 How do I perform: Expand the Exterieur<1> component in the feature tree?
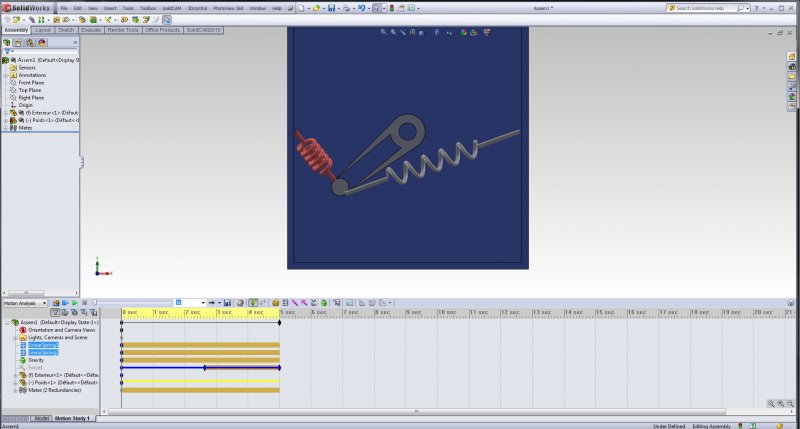[6, 113]
